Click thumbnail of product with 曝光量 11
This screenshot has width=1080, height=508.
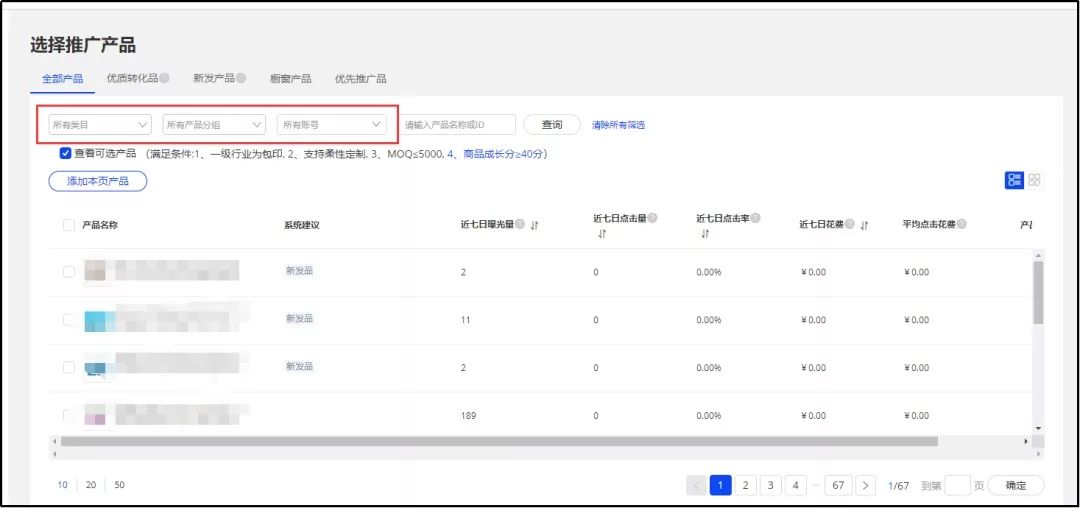pos(95,321)
